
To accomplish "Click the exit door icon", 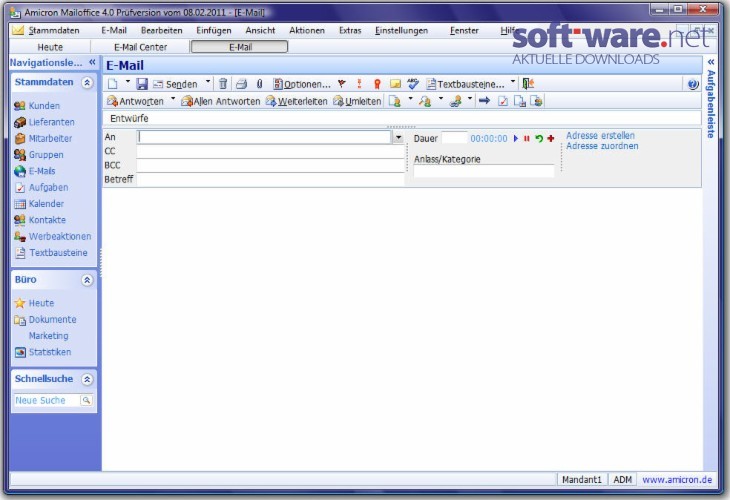I will pyautogui.click(x=528, y=84).
